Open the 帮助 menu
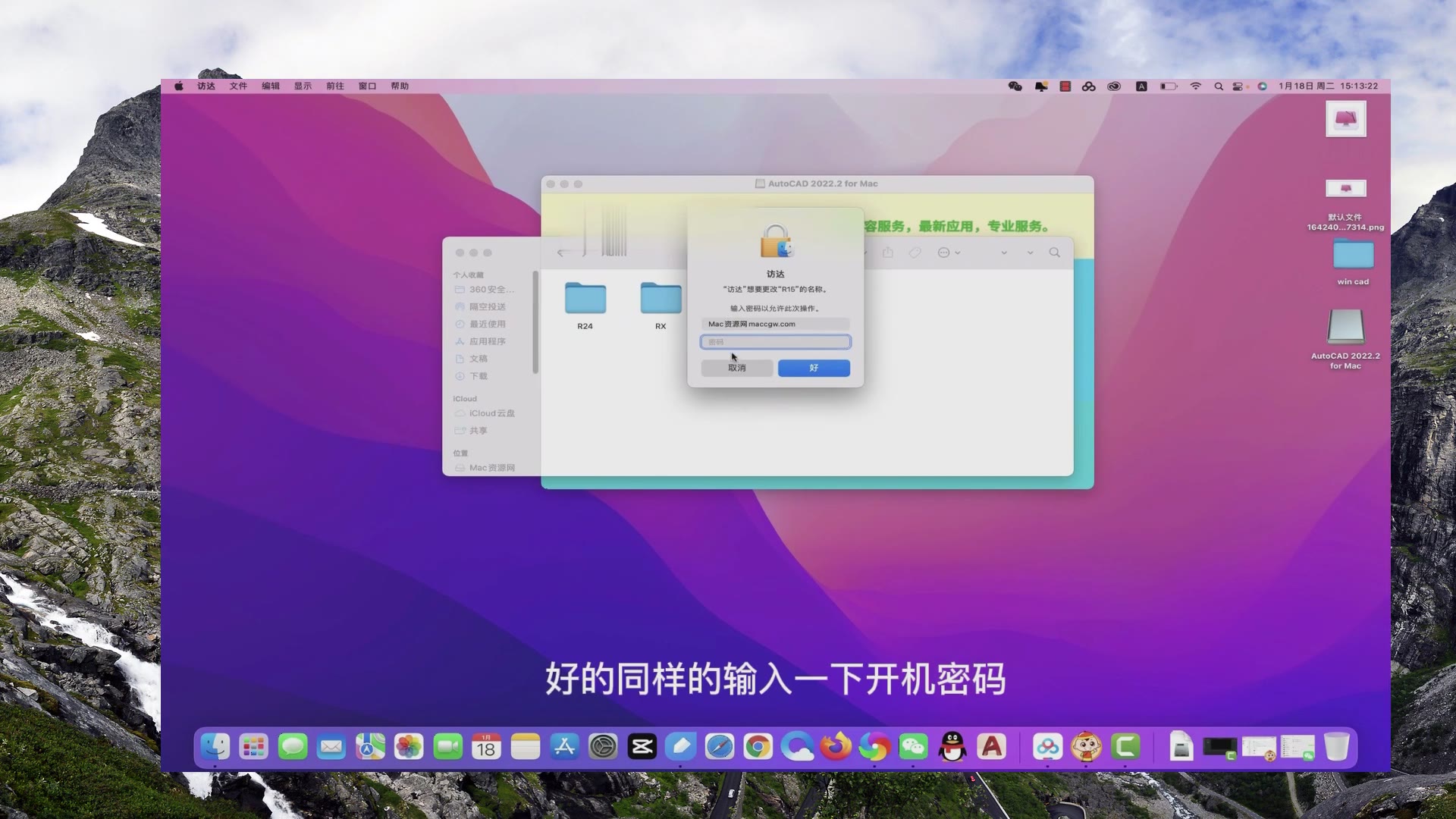 pos(400,86)
